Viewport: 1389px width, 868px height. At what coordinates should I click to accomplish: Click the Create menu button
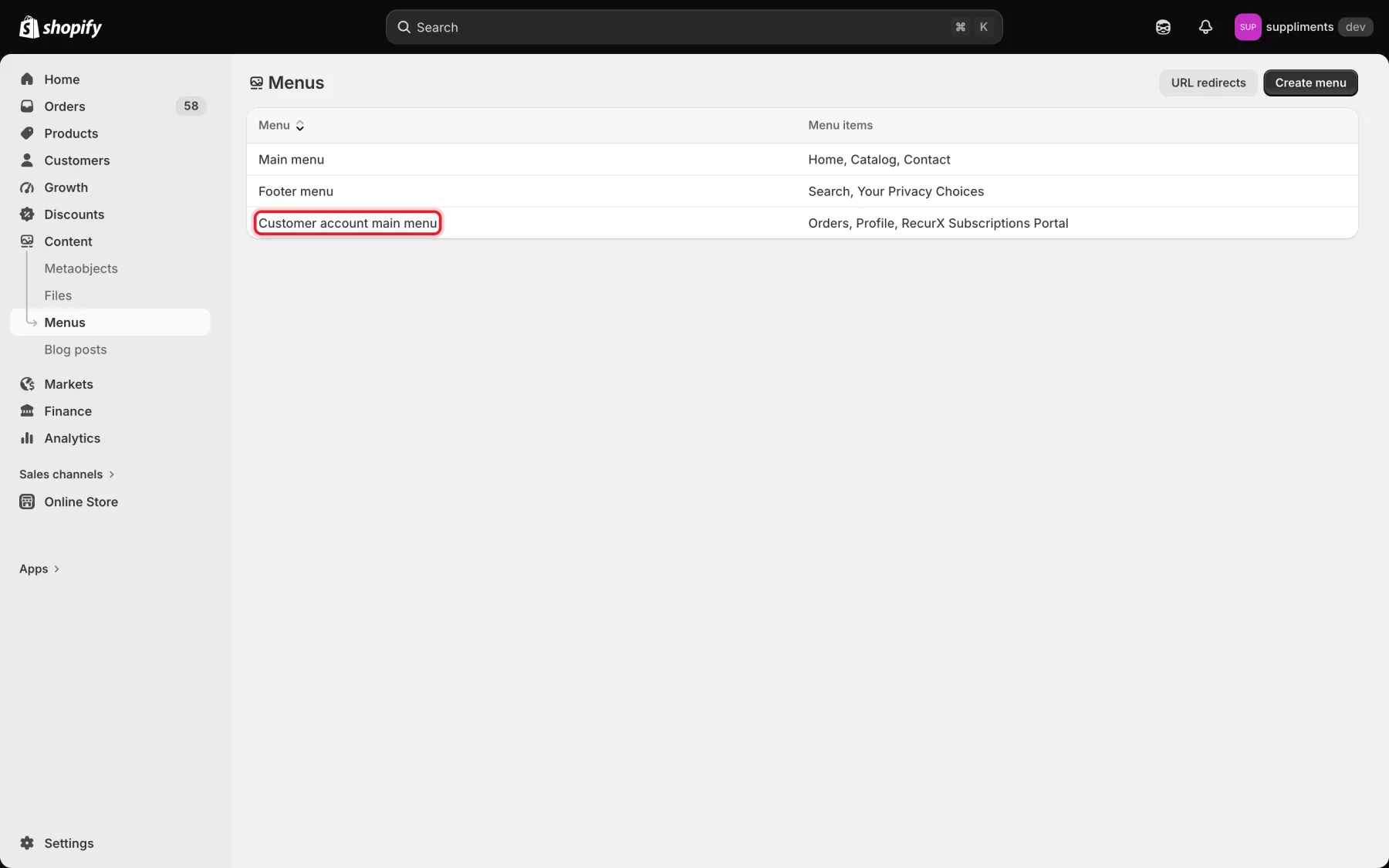[1310, 83]
